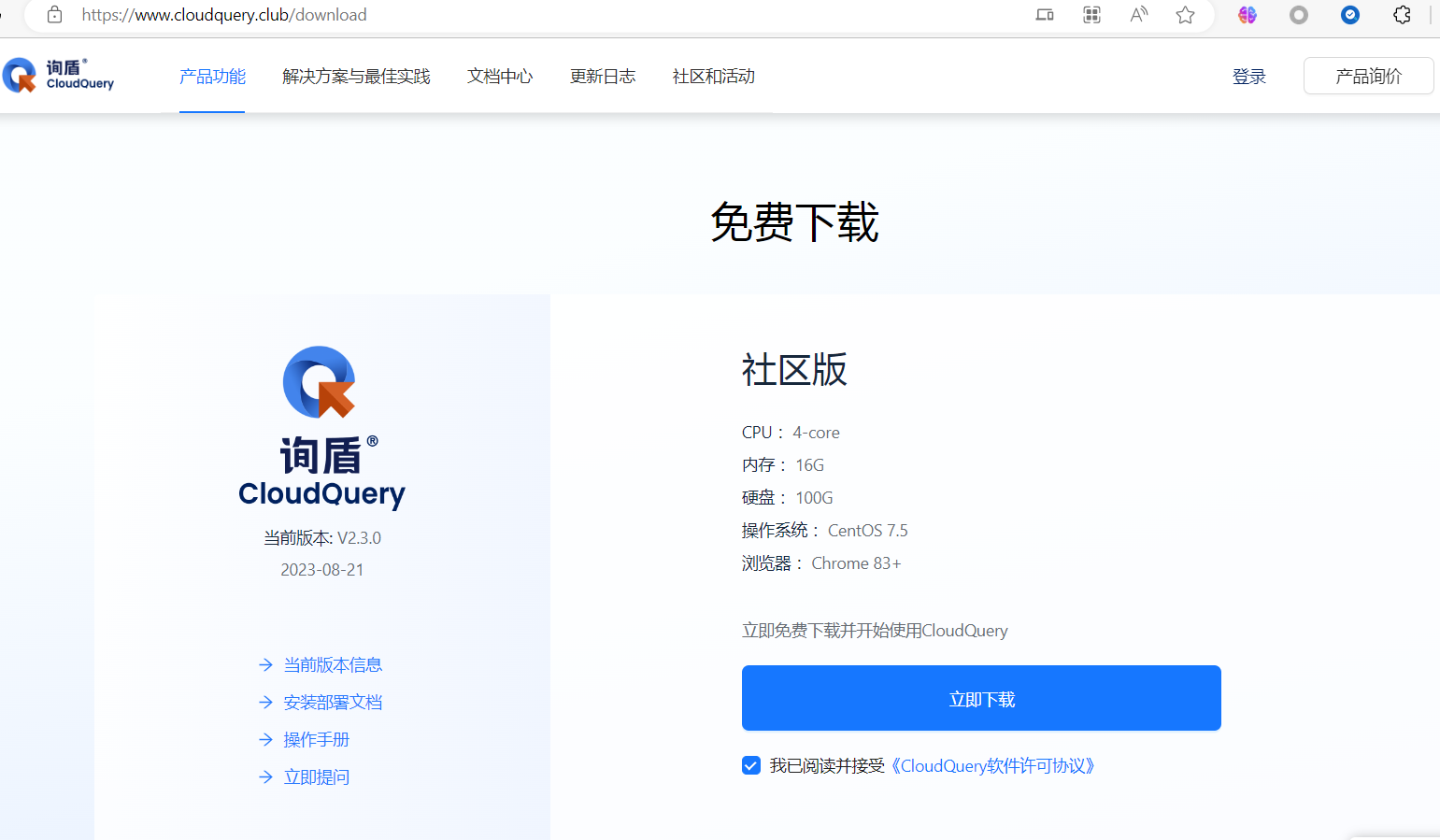Screen dimensions: 1440x840
Task: Click the release date 2023-08-21
Action: click(322, 570)
